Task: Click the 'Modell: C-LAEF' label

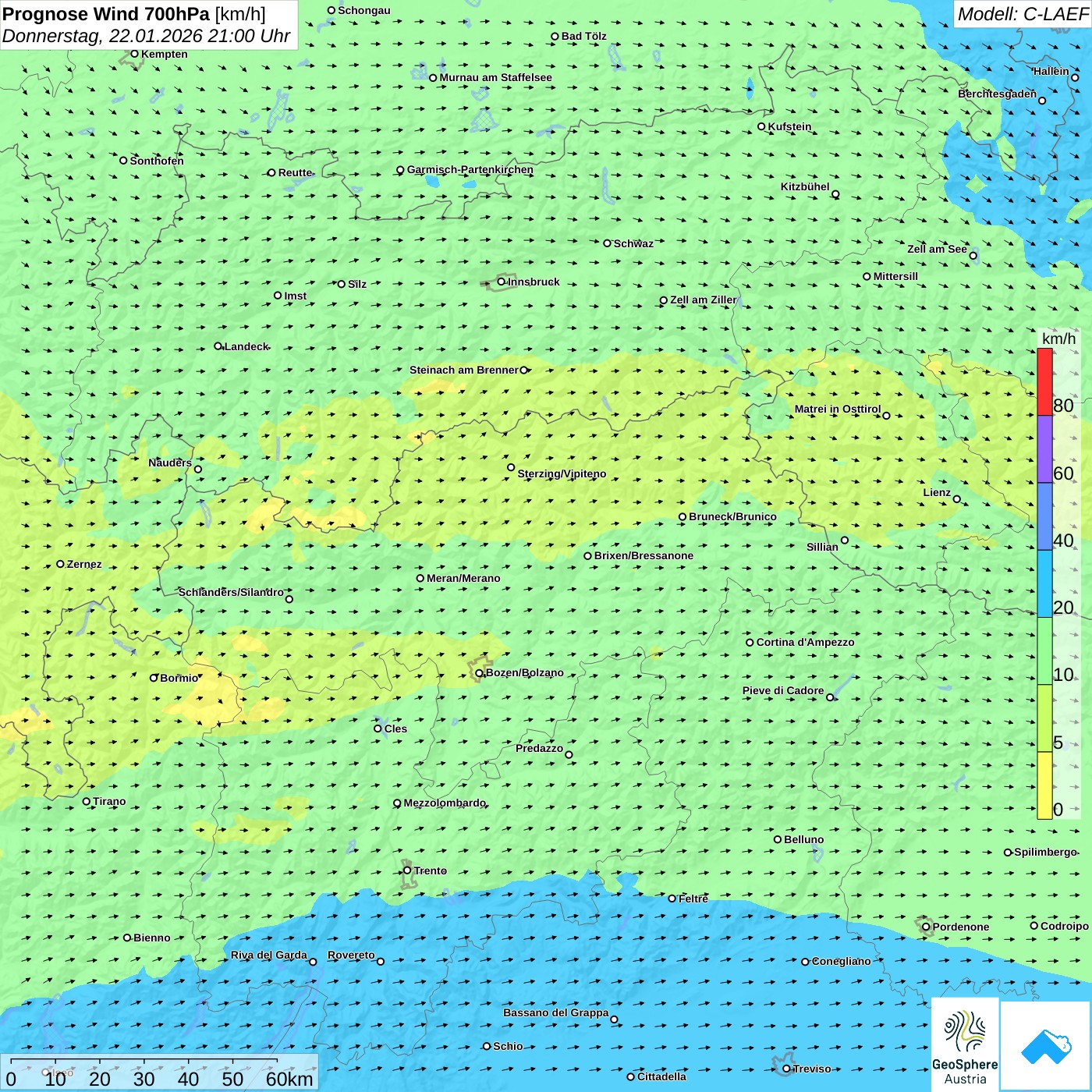Action: [x=1023, y=14]
